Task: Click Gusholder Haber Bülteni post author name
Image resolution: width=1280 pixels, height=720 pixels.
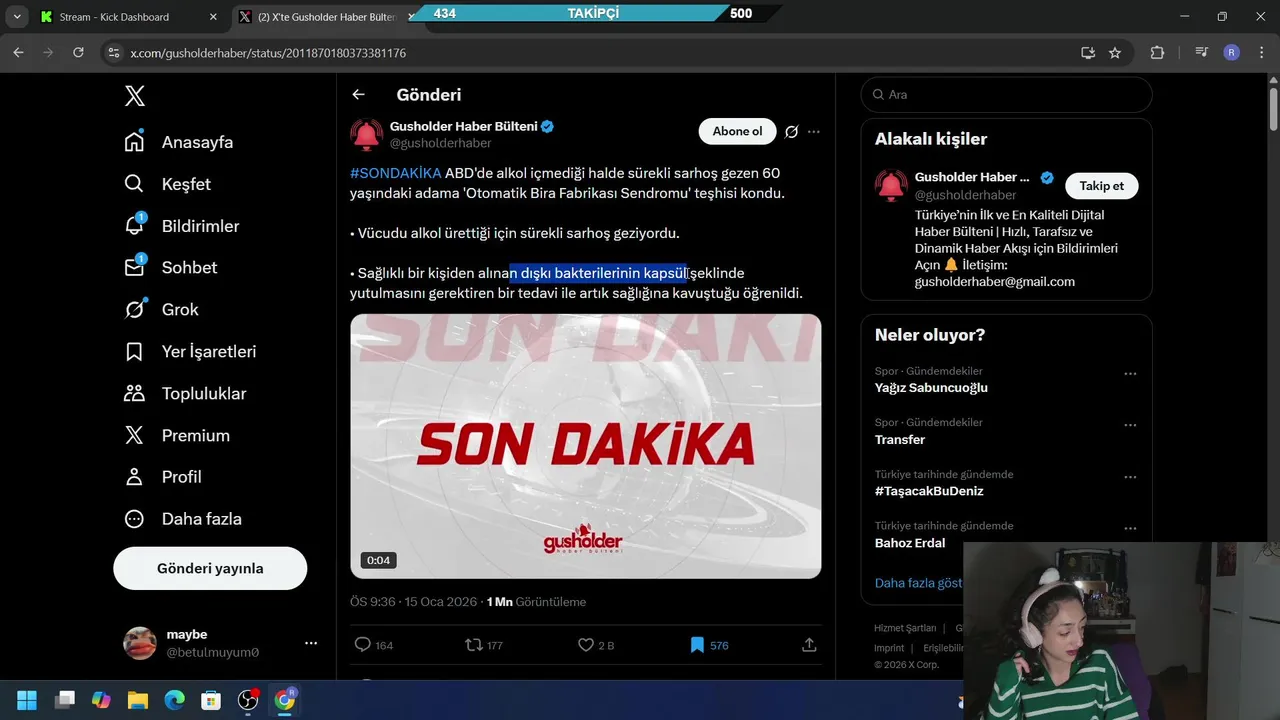Action: [x=463, y=126]
